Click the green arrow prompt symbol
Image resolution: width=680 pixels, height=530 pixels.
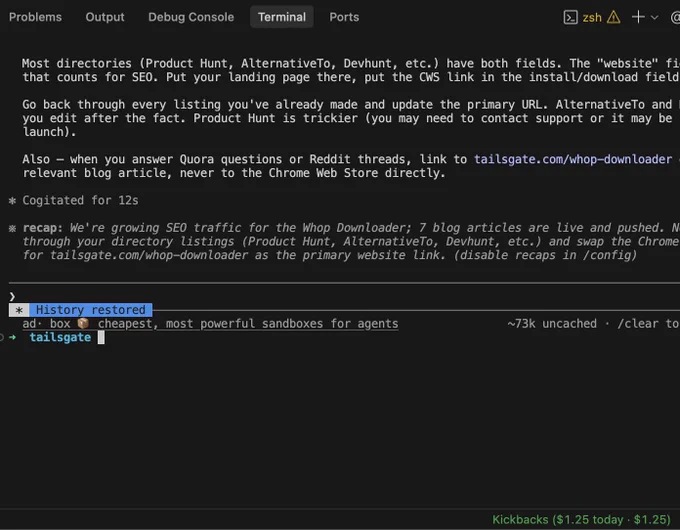[x=13, y=337]
